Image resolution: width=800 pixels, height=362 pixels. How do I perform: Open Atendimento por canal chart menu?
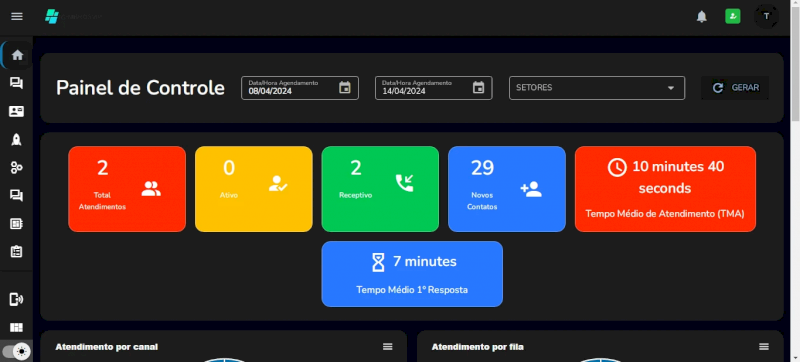388,347
